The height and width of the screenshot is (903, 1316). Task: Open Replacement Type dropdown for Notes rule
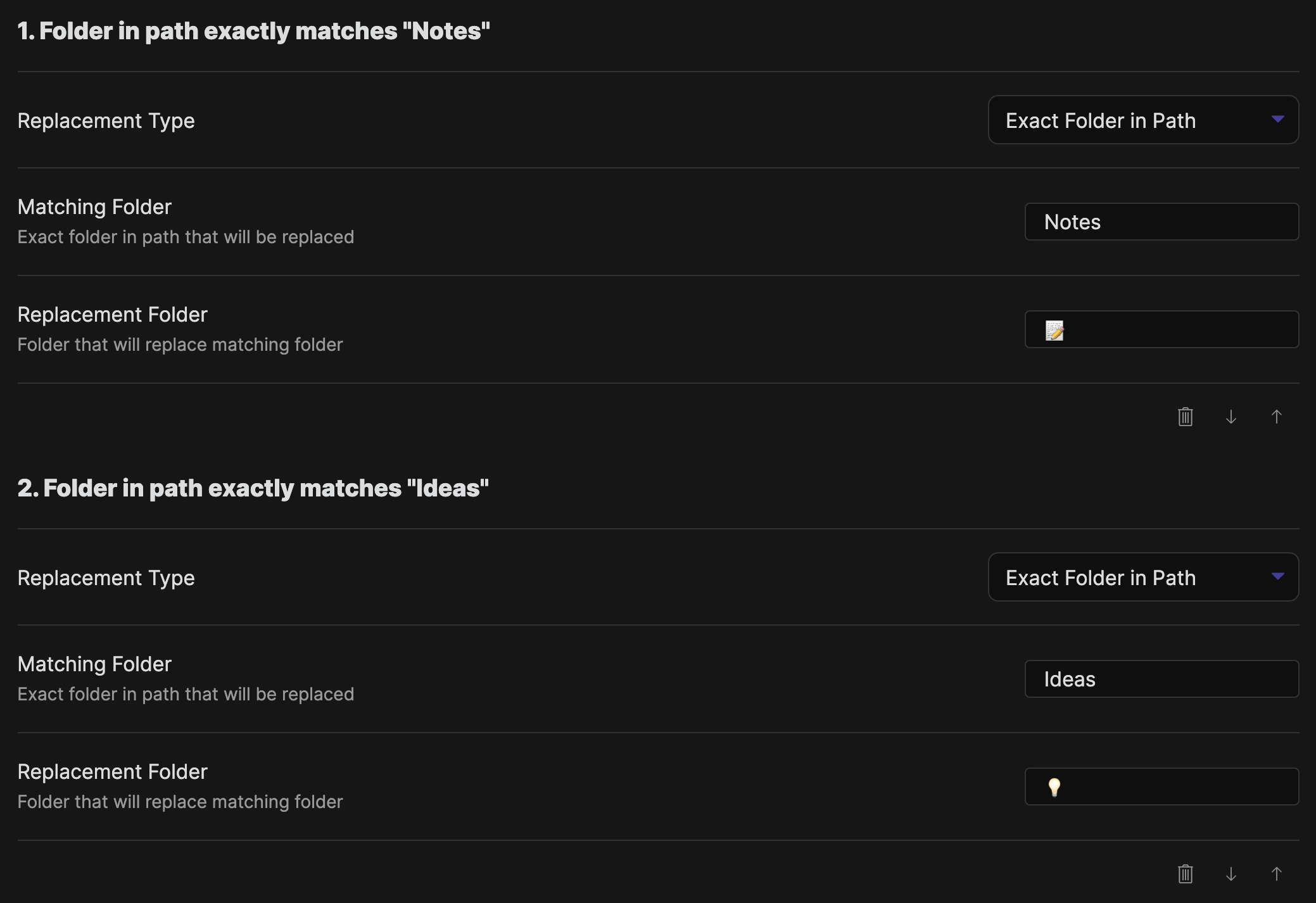coord(1143,120)
